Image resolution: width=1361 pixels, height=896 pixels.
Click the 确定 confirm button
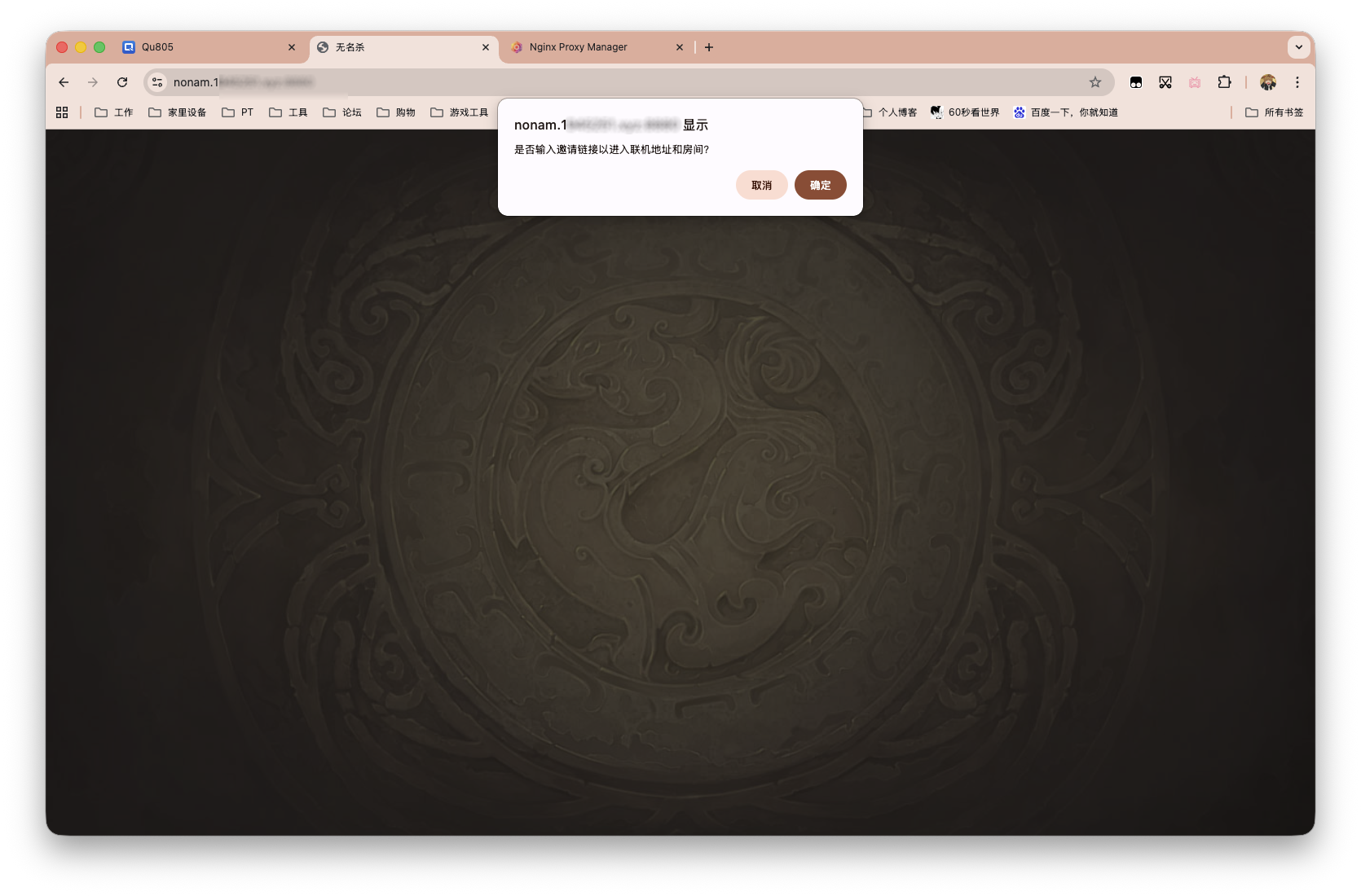coord(820,185)
